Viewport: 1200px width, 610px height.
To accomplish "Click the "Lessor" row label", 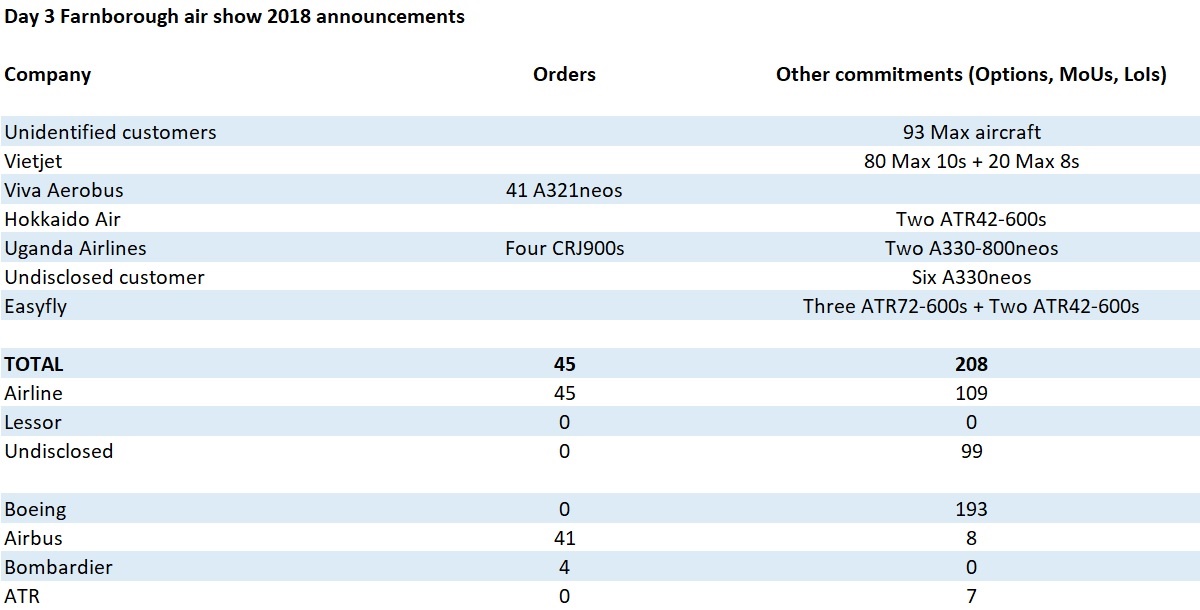I will [33, 422].
